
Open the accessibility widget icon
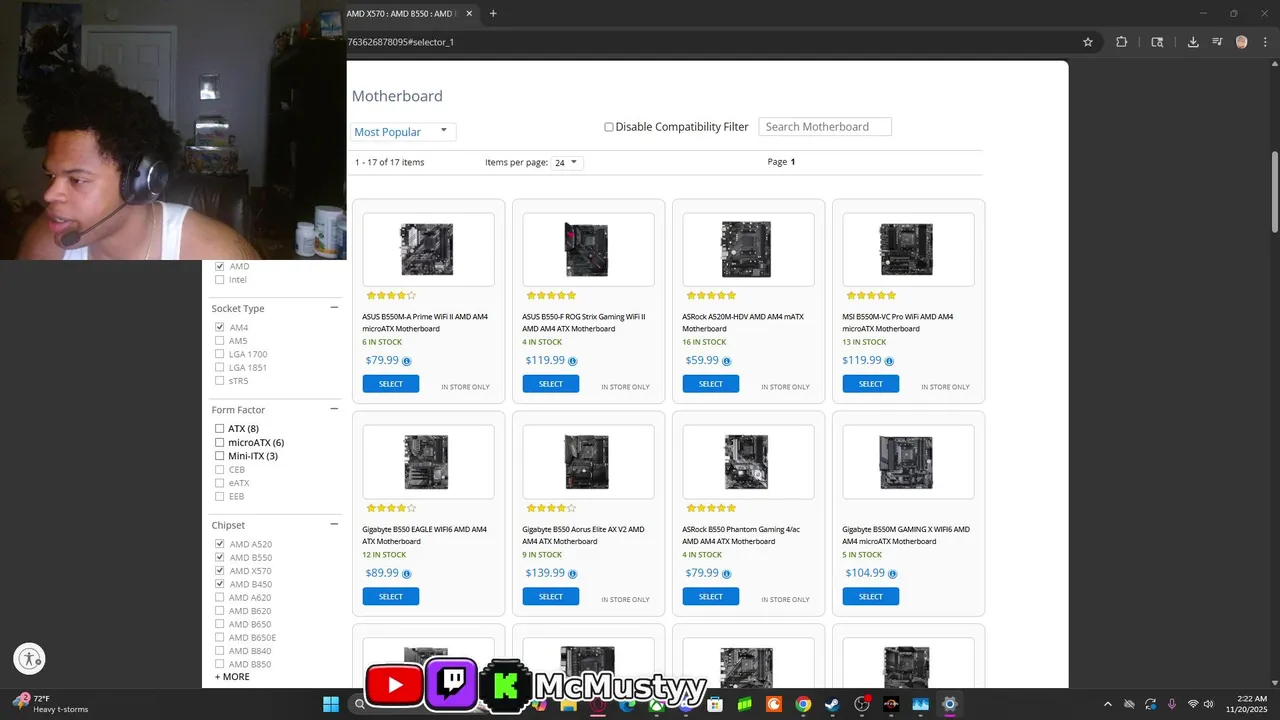30,659
